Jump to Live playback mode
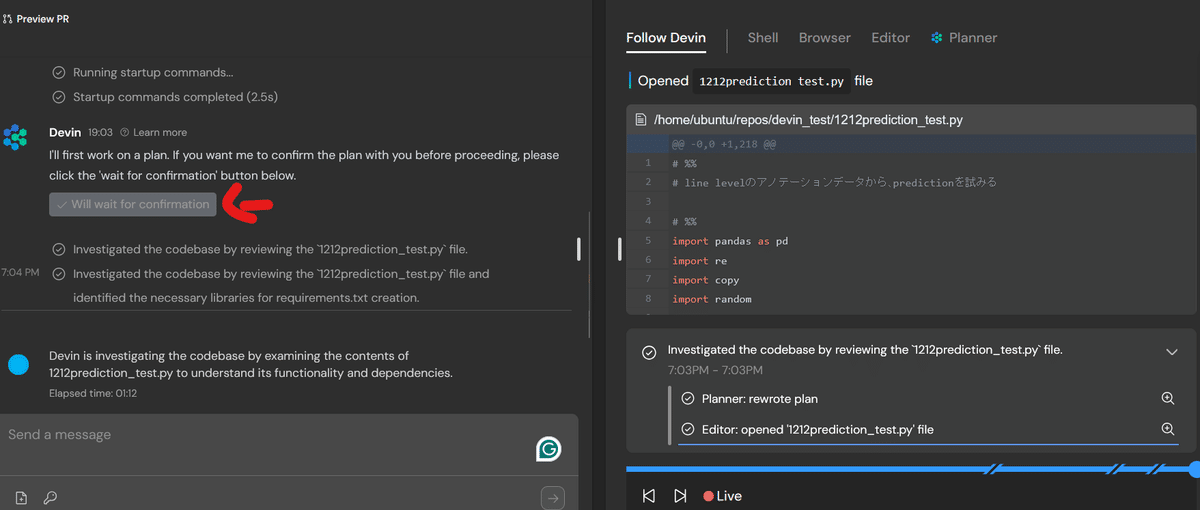The image size is (1200, 510). point(722,496)
